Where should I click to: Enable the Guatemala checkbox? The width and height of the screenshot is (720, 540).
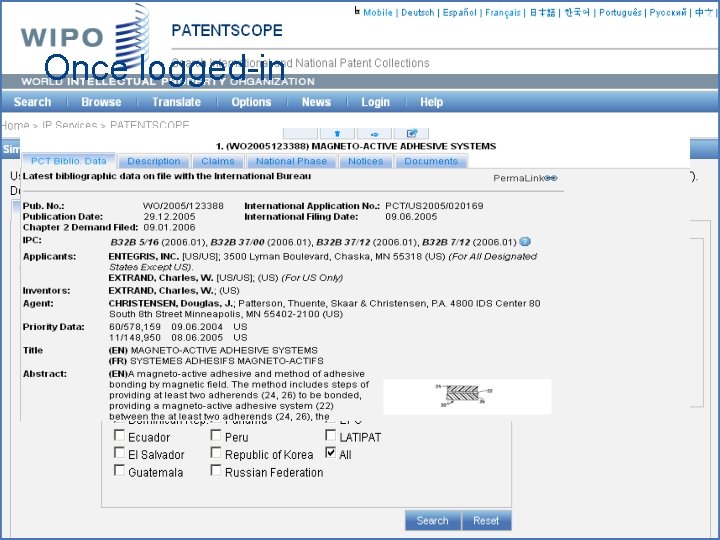click(x=119, y=470)
